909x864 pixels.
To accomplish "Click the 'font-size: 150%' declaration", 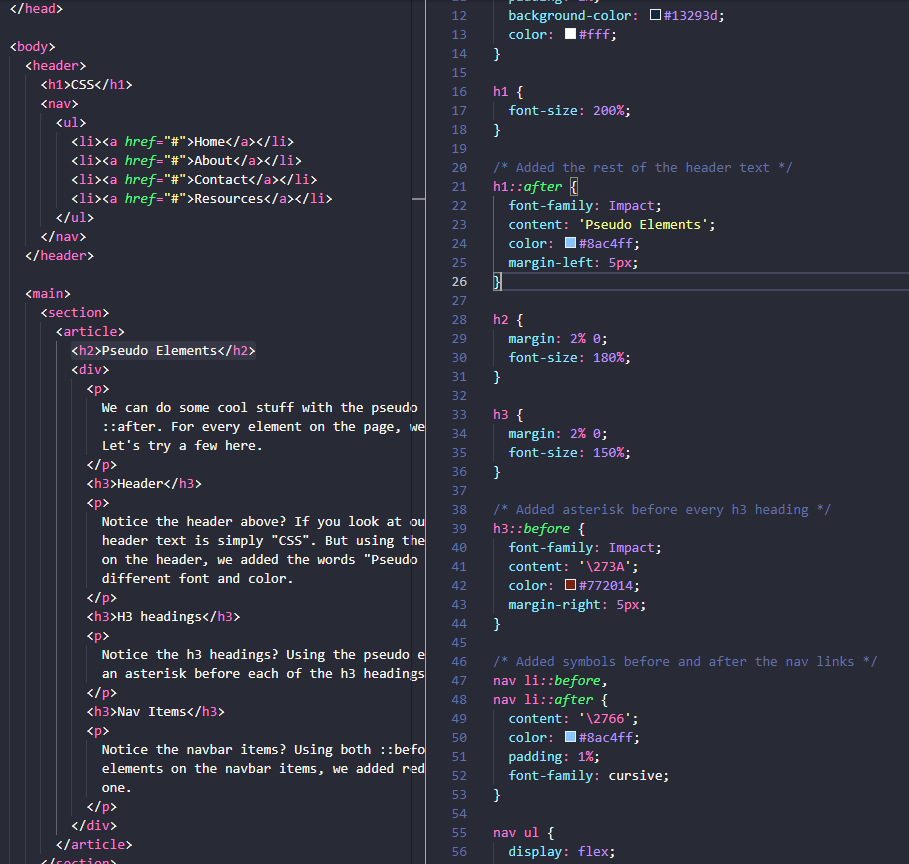I will point(569,452).
